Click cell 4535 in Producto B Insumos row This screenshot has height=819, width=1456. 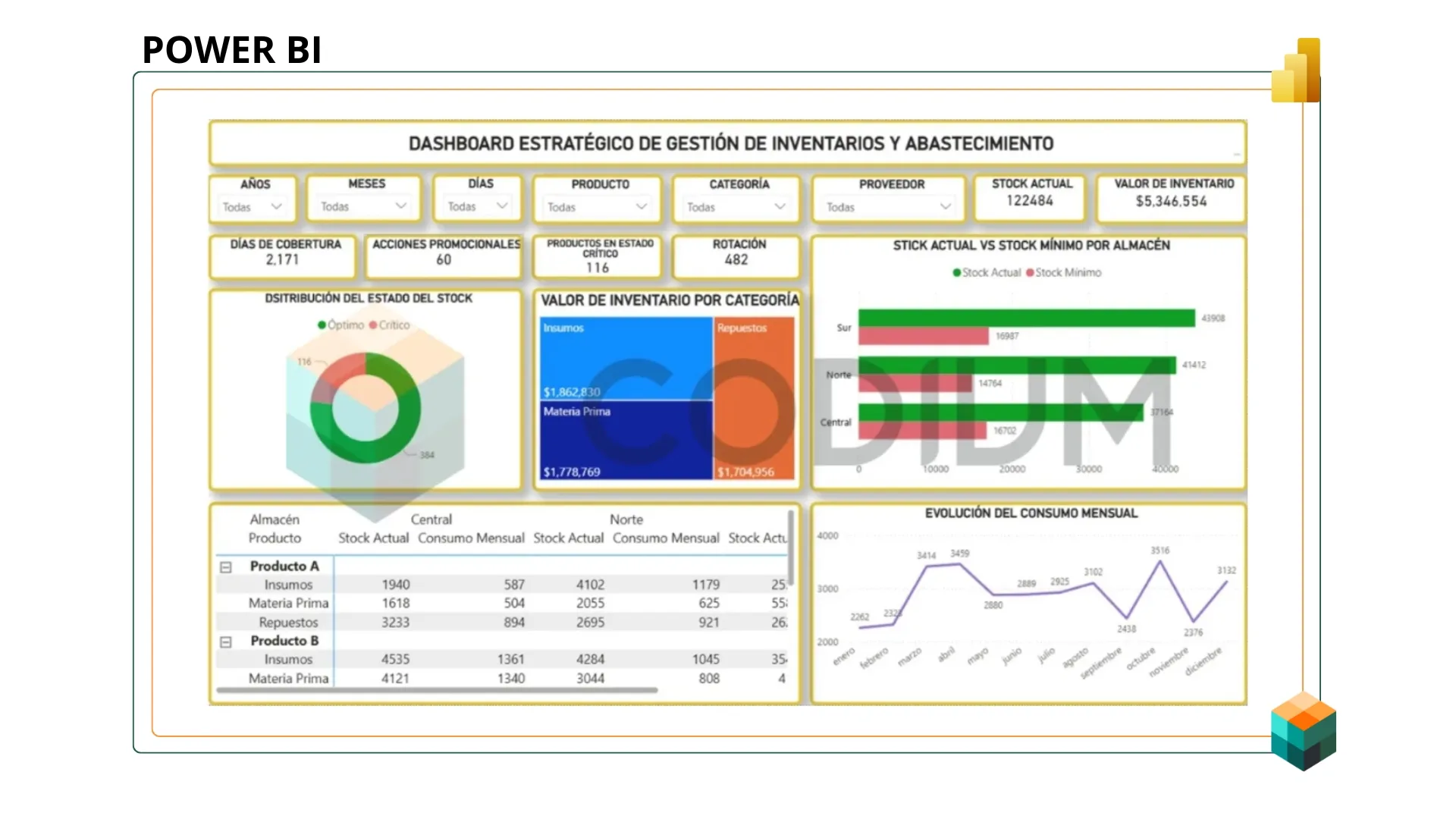pyautogui.click(x=395, y=660)
